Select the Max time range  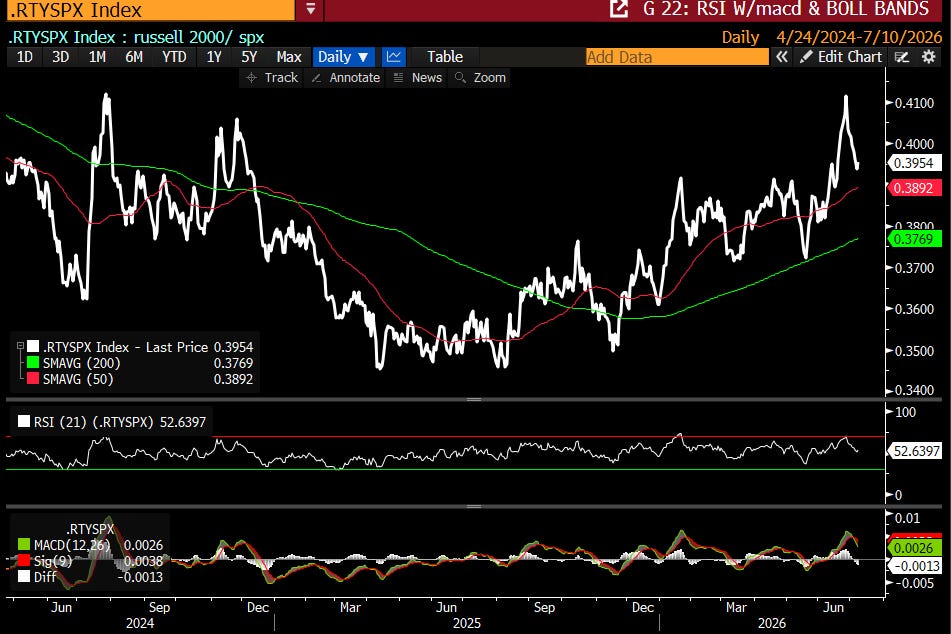tap(289, 57)
